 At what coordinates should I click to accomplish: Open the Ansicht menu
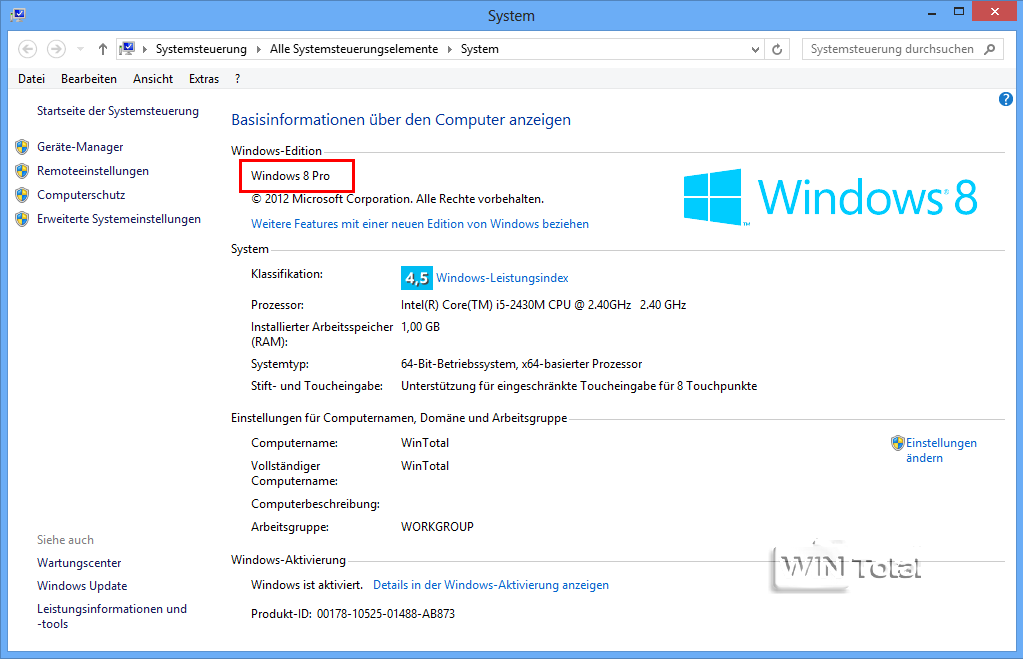(x=153, y=79)
